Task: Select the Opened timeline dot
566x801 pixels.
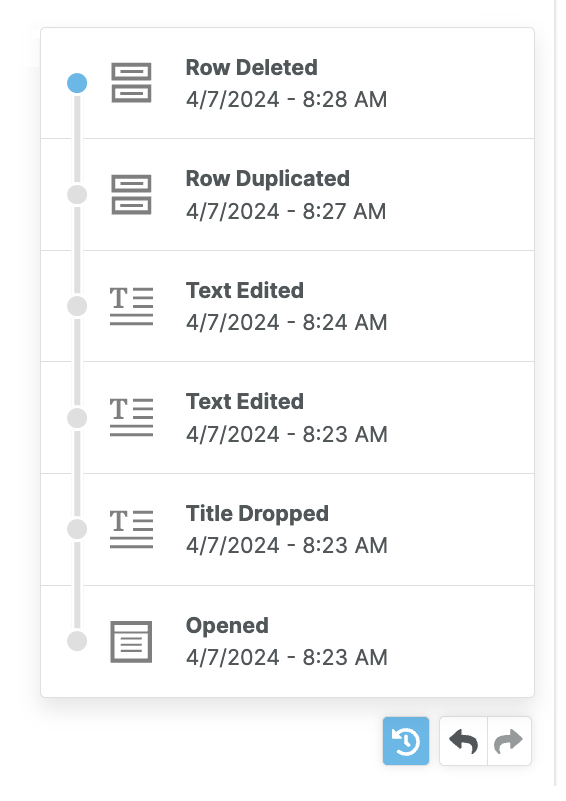Action: click(x=77, y=641)
